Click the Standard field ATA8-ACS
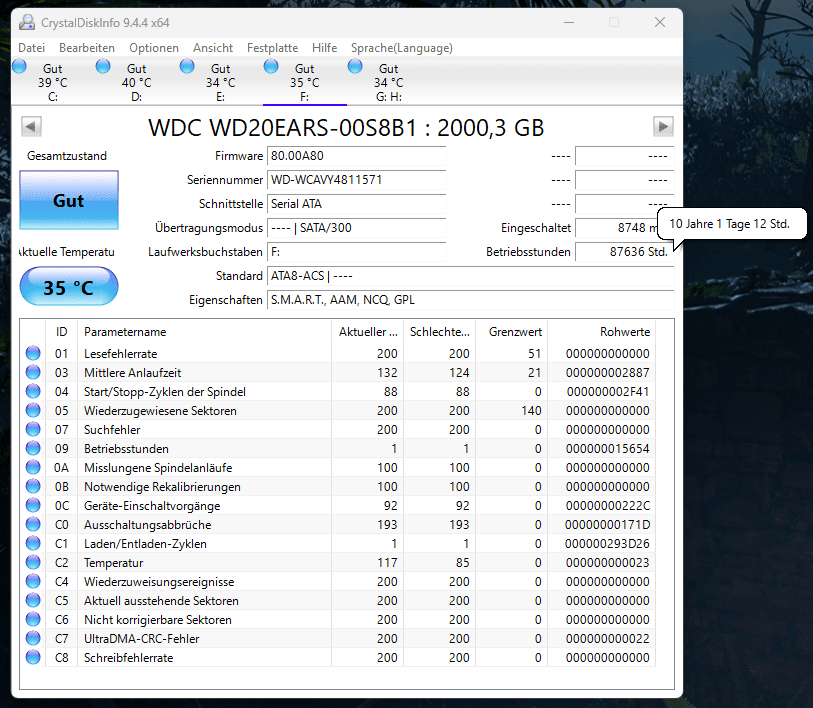Viewport: 813px width, 708px height. coord(470,276)
